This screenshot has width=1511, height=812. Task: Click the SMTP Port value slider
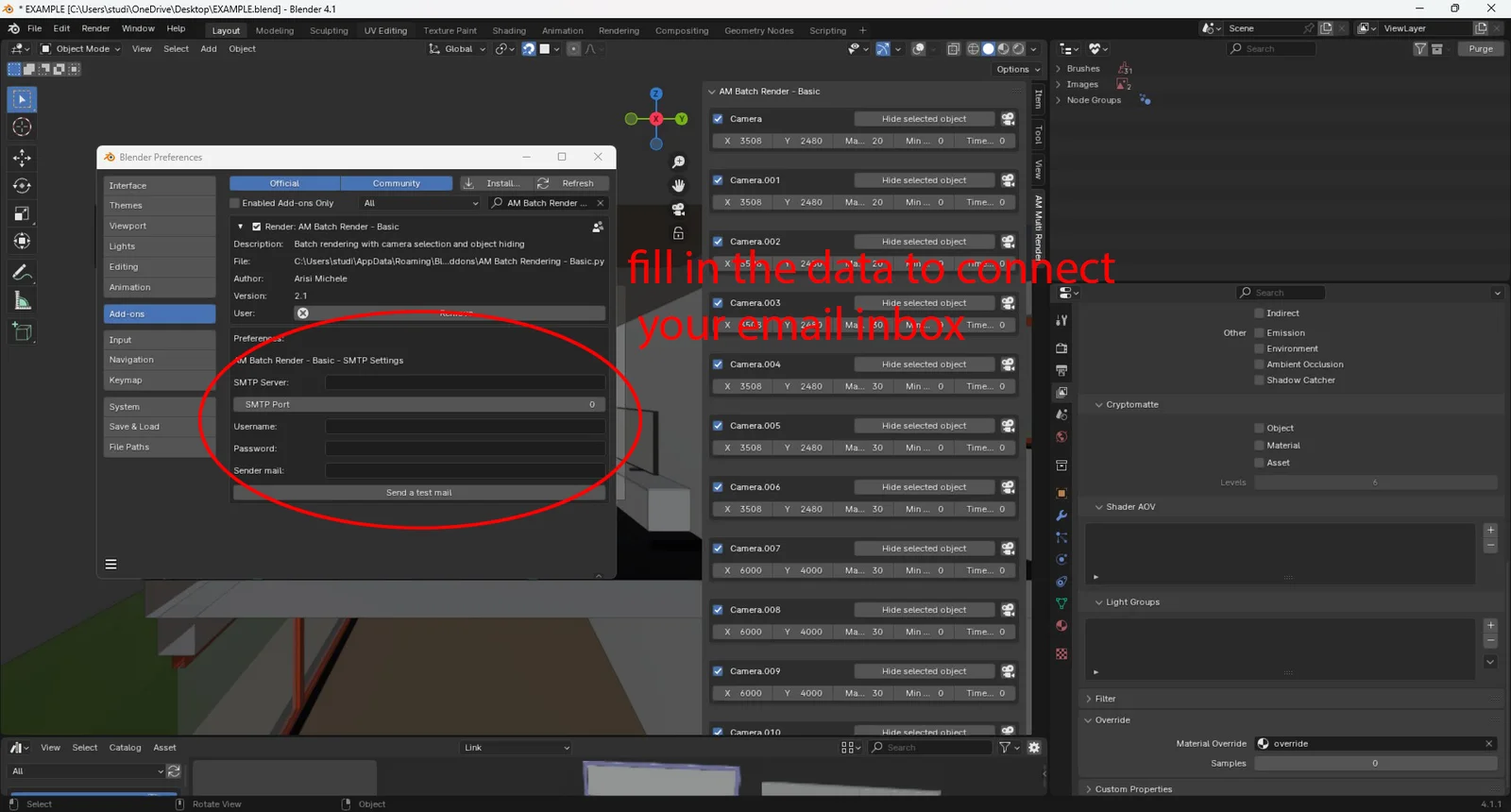[x=419, y=404]
